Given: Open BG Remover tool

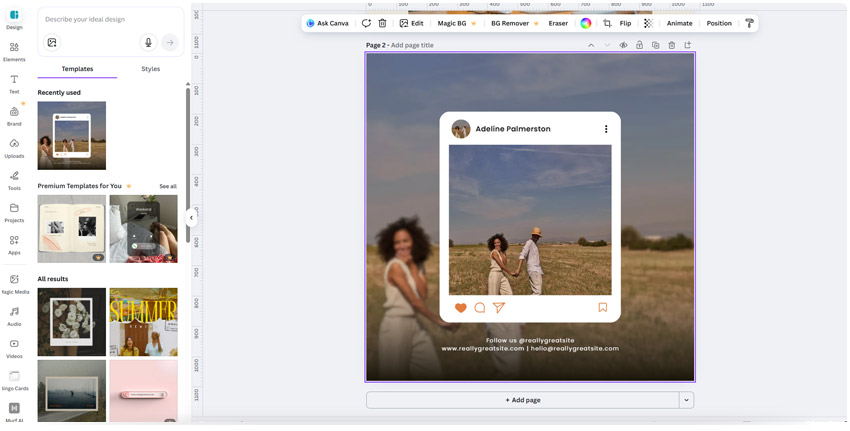Looking at the screenshot, I should click(x=515, y=23).
